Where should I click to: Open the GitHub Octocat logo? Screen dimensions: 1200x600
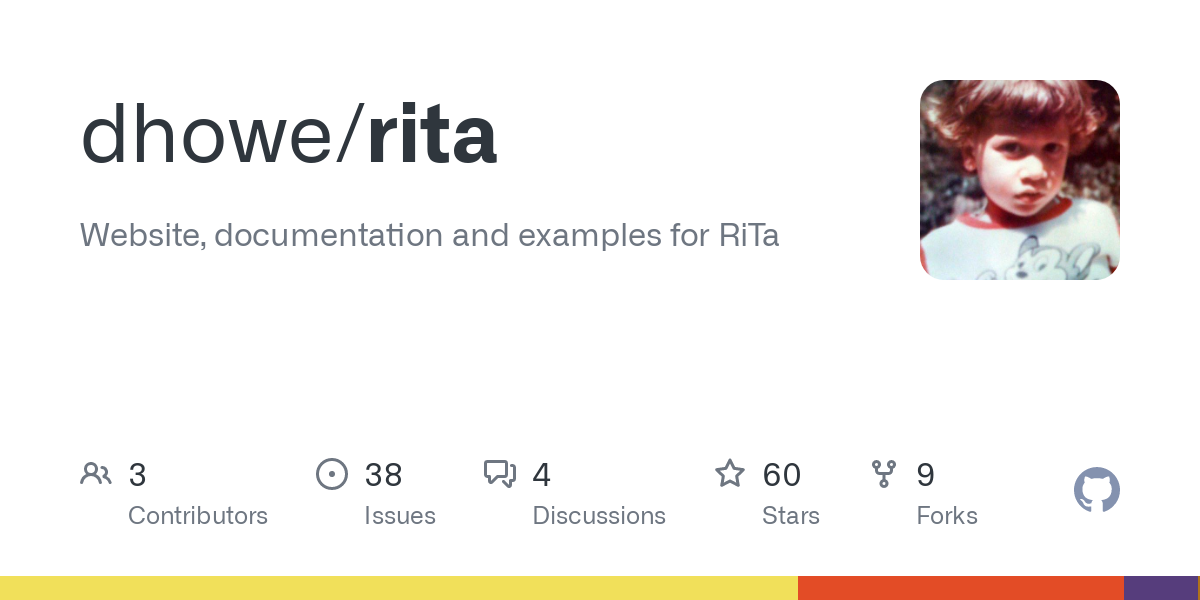point(1097,490)
